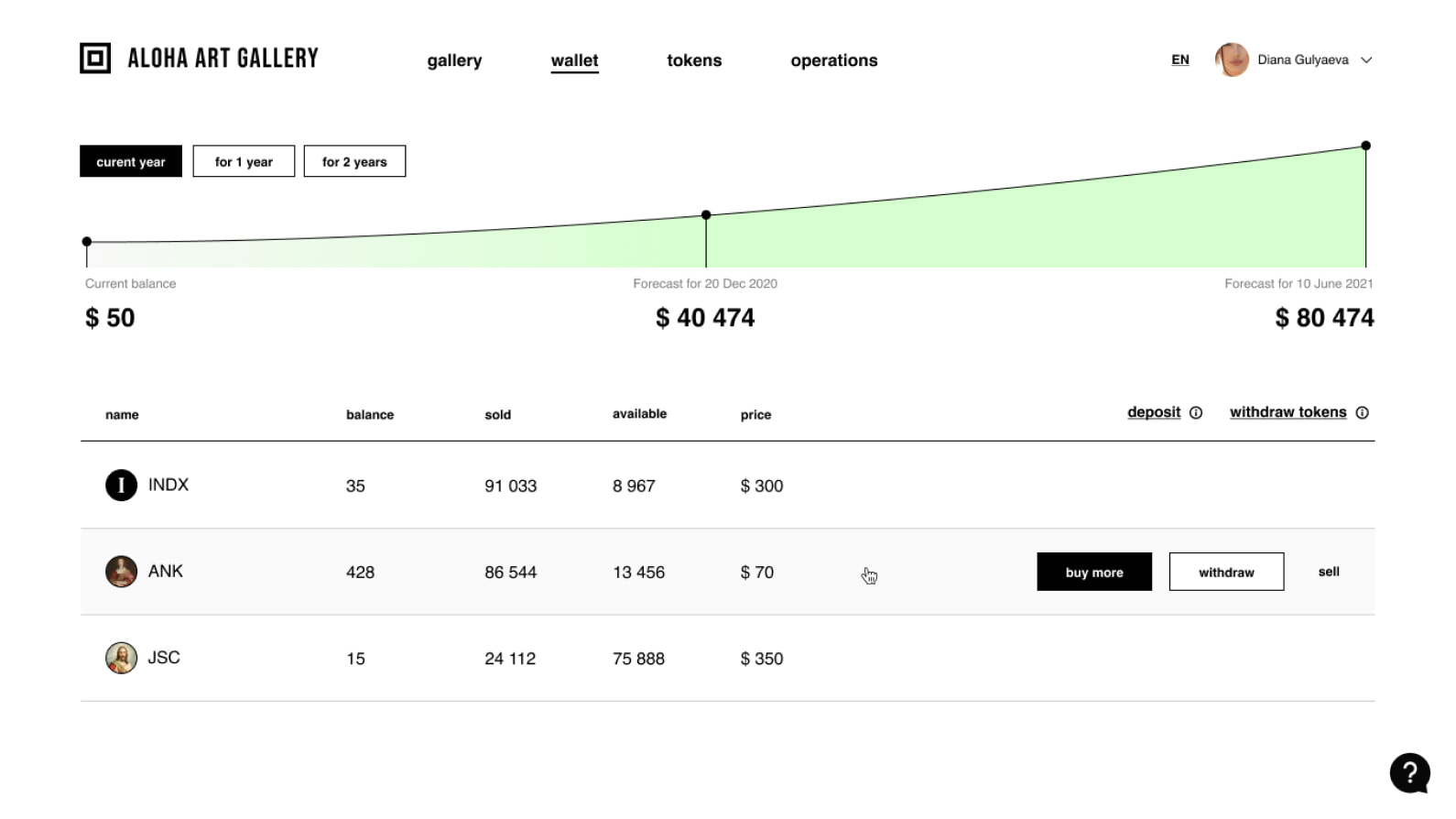Click the Aloha Art Gallery square logo
The image size is (1456, 819).
pyautogui.click(x=95, y=58)
